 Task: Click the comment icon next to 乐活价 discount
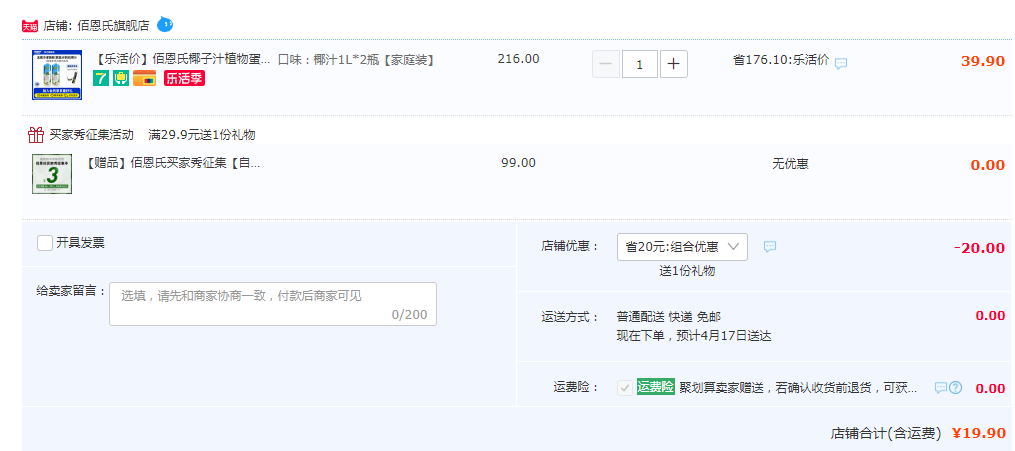click(841, 63)
